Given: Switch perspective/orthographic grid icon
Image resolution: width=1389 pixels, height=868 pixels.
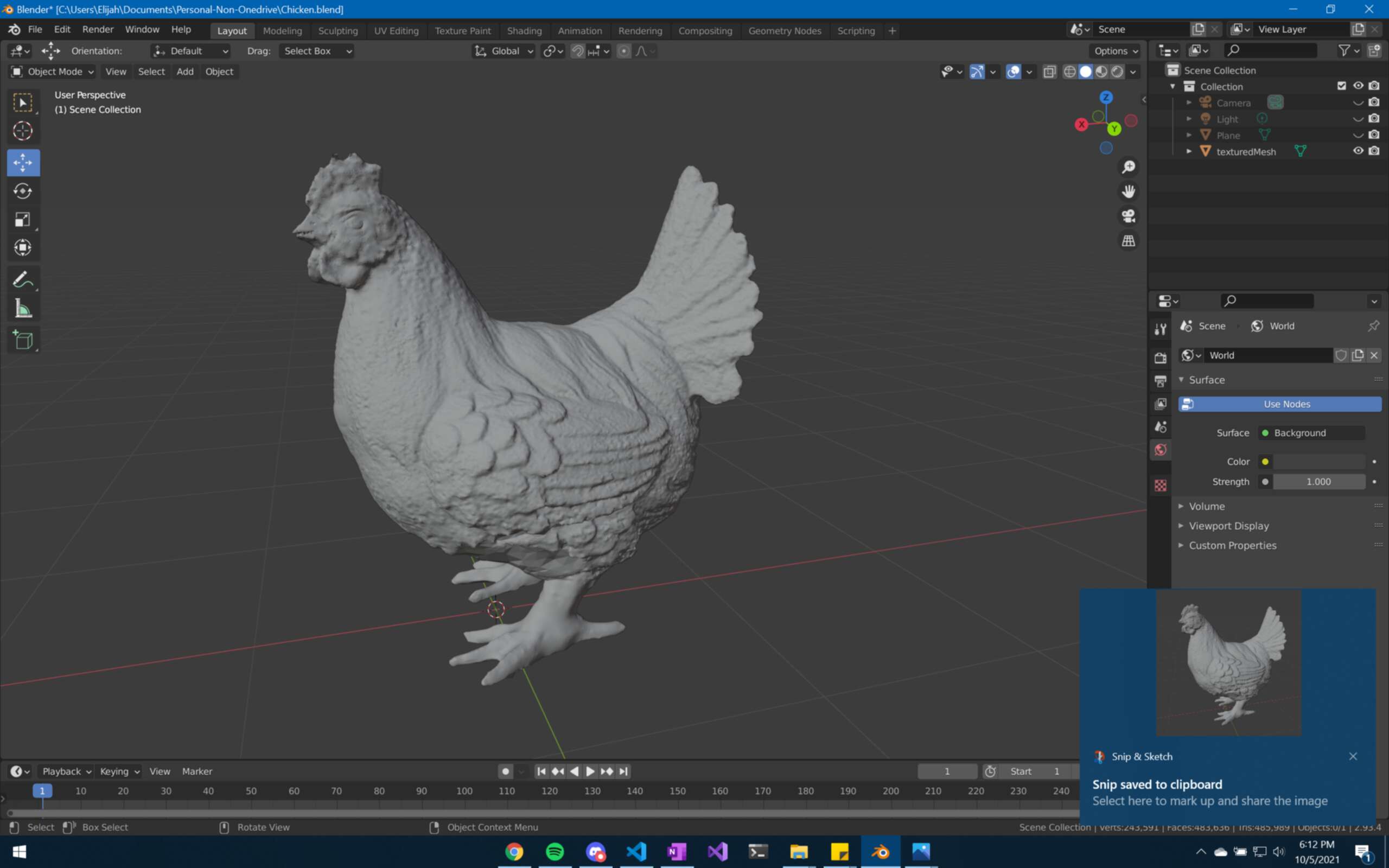Looking at the screenshot, I should (1129, 240).
